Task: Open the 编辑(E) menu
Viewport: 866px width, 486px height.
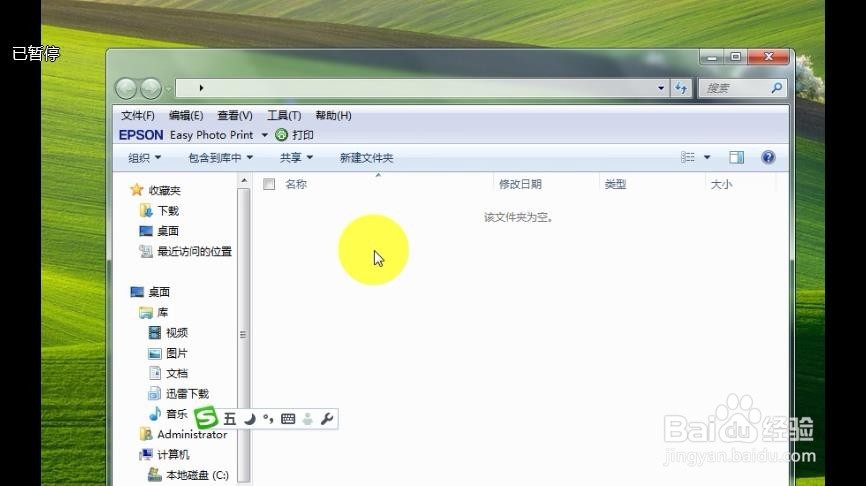Action: pyautogui.click(x=186, y=115)
